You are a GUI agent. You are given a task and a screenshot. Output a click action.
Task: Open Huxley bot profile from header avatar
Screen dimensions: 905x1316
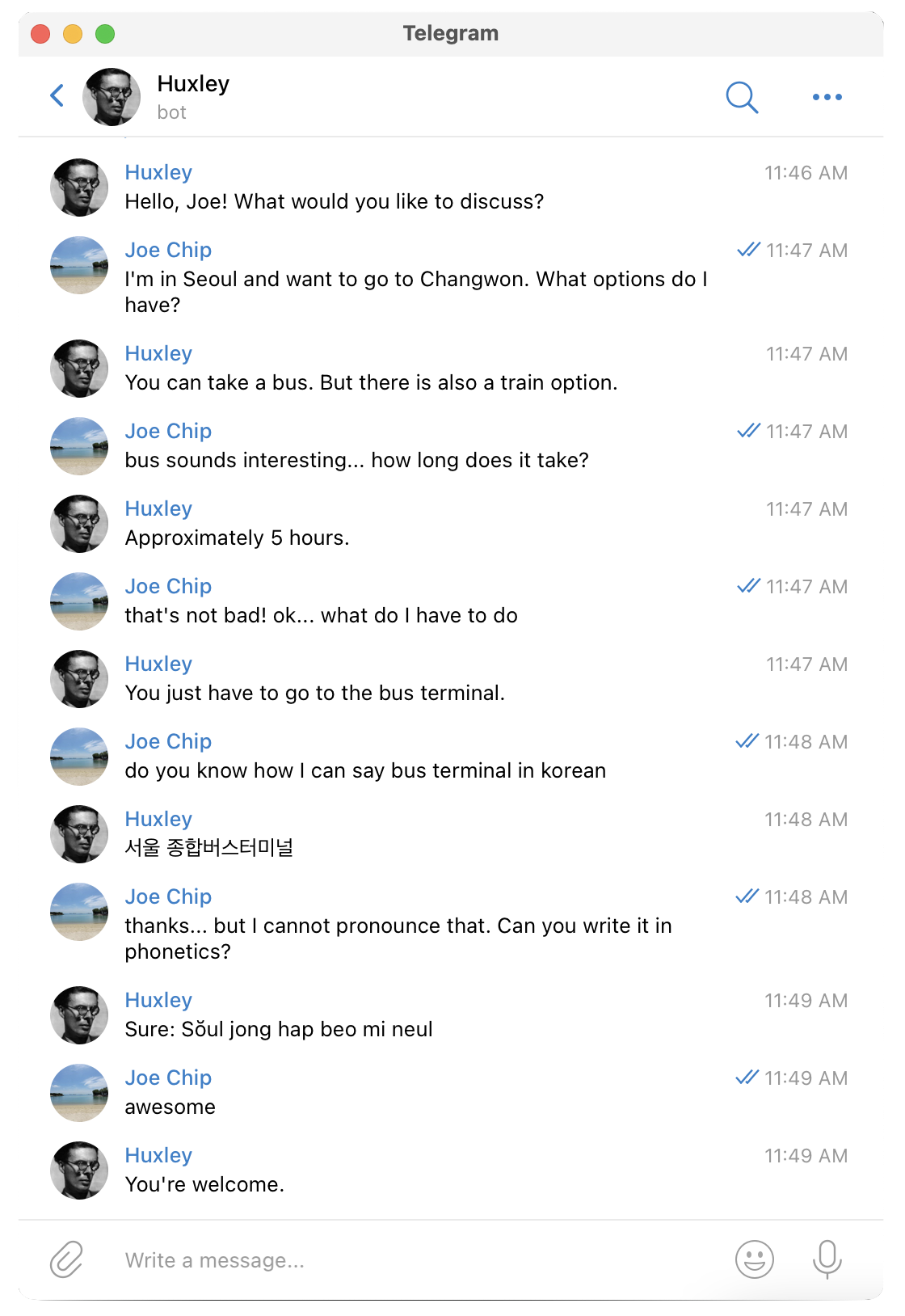(x=112, y=97)
